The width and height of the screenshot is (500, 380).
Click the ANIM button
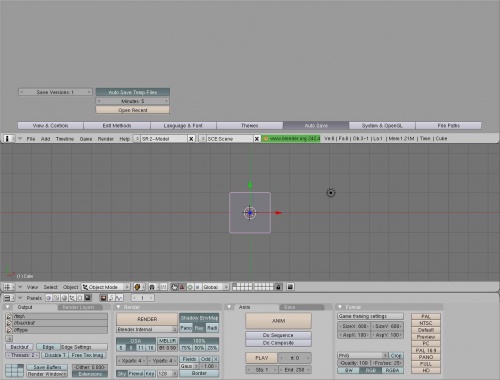pos(278,321)
